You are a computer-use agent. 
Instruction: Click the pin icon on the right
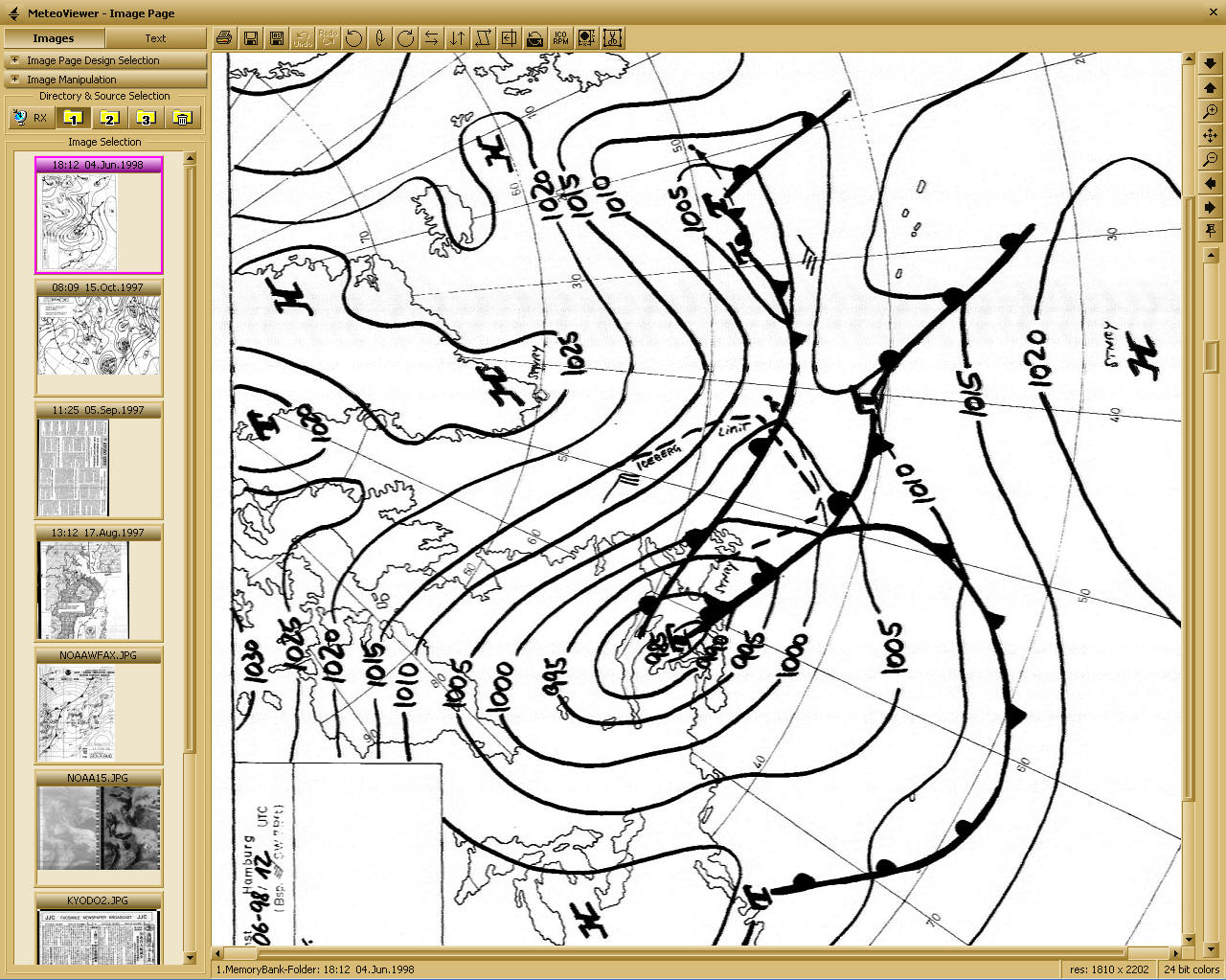tap(1211, 231)
